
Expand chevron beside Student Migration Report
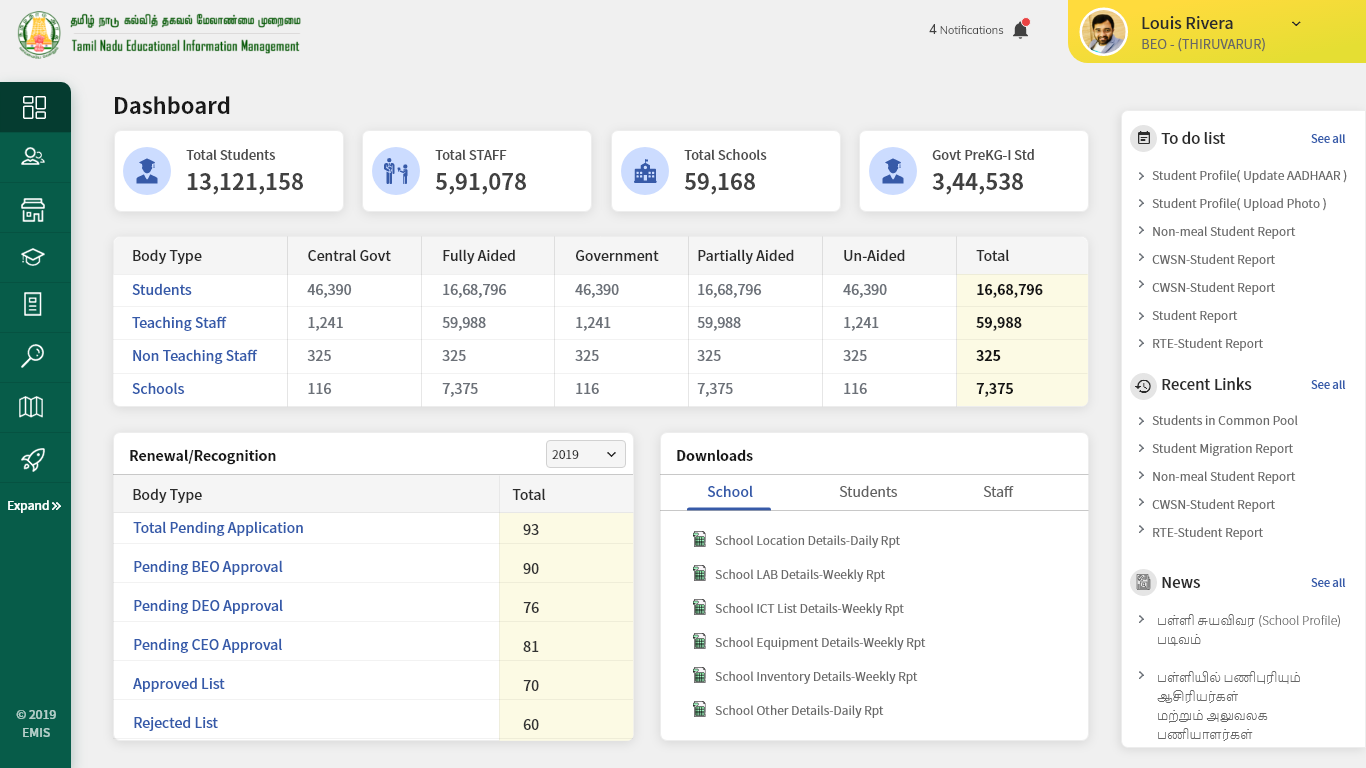1141,448
